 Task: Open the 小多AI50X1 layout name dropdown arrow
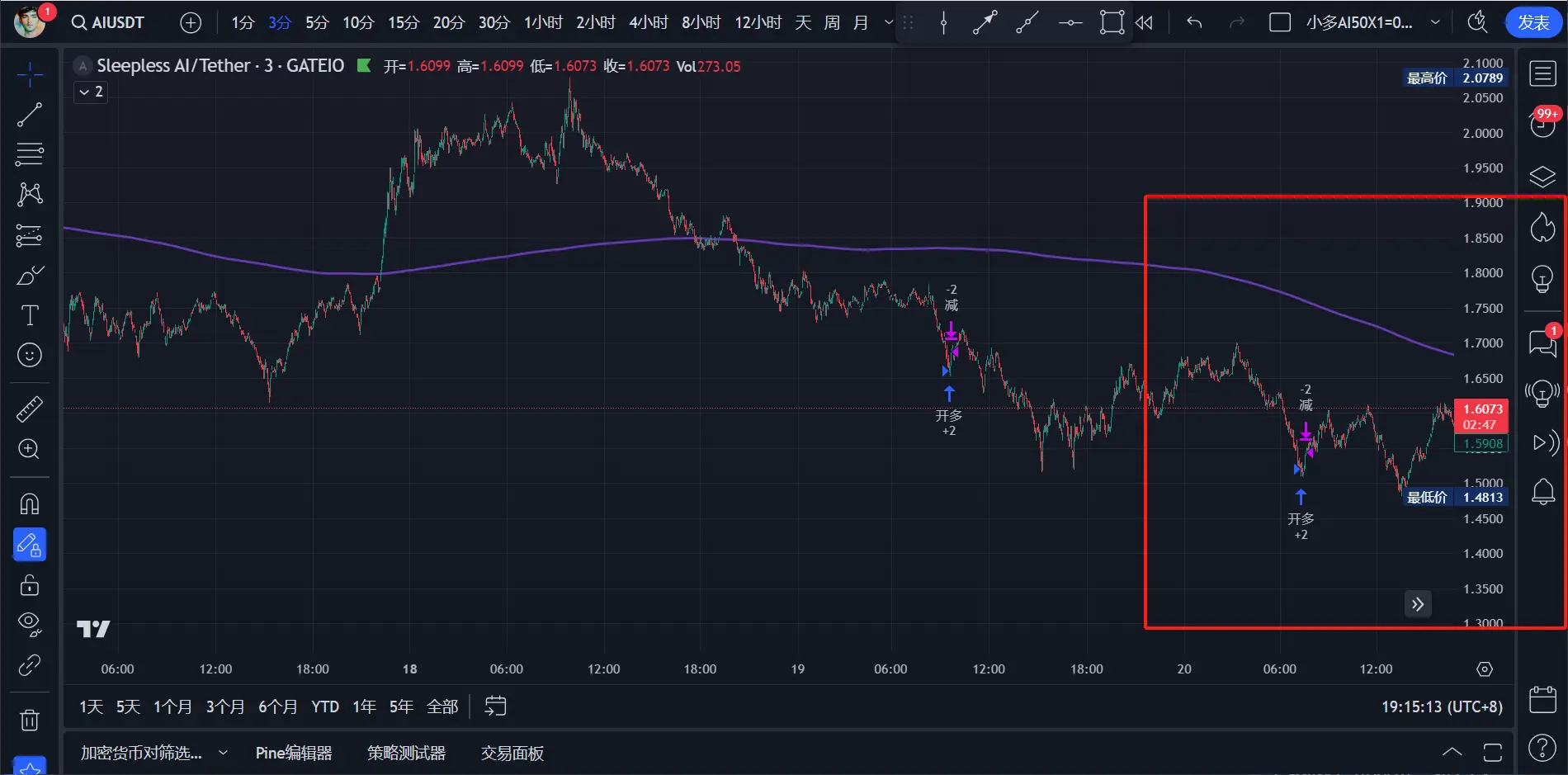tap(1435, 22)
